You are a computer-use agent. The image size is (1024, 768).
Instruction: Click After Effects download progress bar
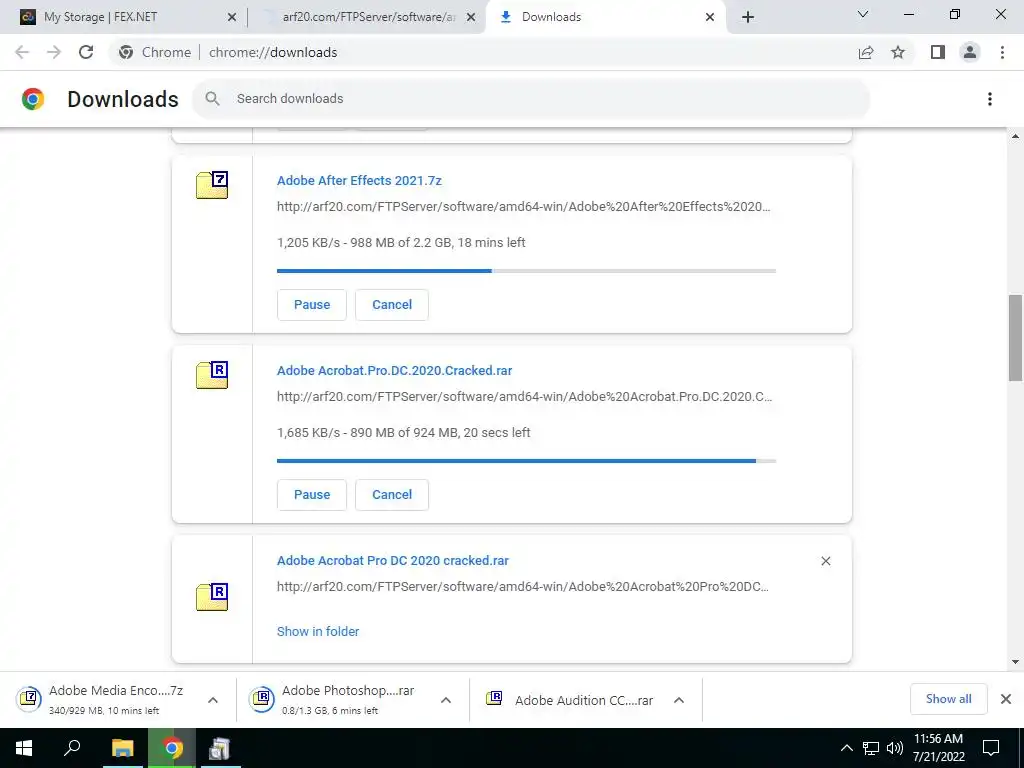tap(526, 270)
